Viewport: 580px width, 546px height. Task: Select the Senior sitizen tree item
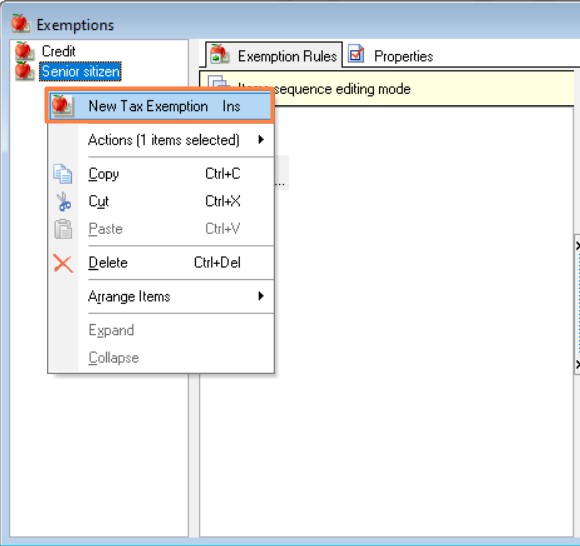click(80, 71)
